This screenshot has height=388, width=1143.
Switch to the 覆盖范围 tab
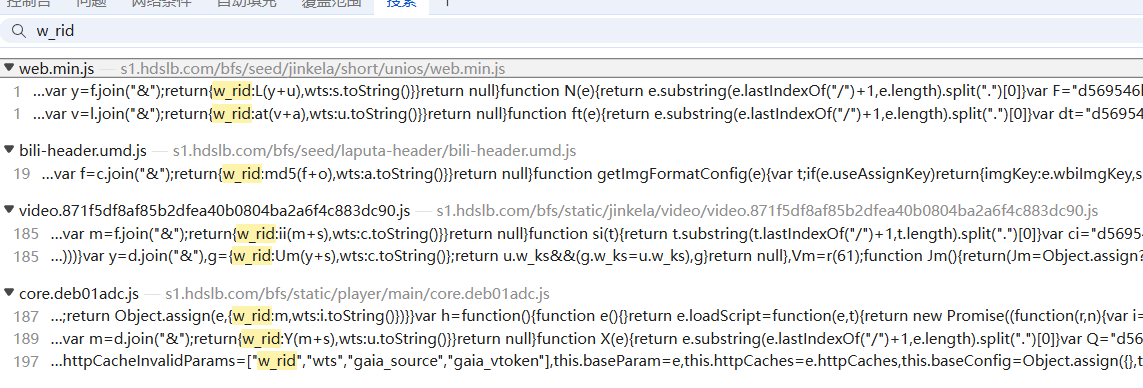pyautogui.click(x=331, y=4)
